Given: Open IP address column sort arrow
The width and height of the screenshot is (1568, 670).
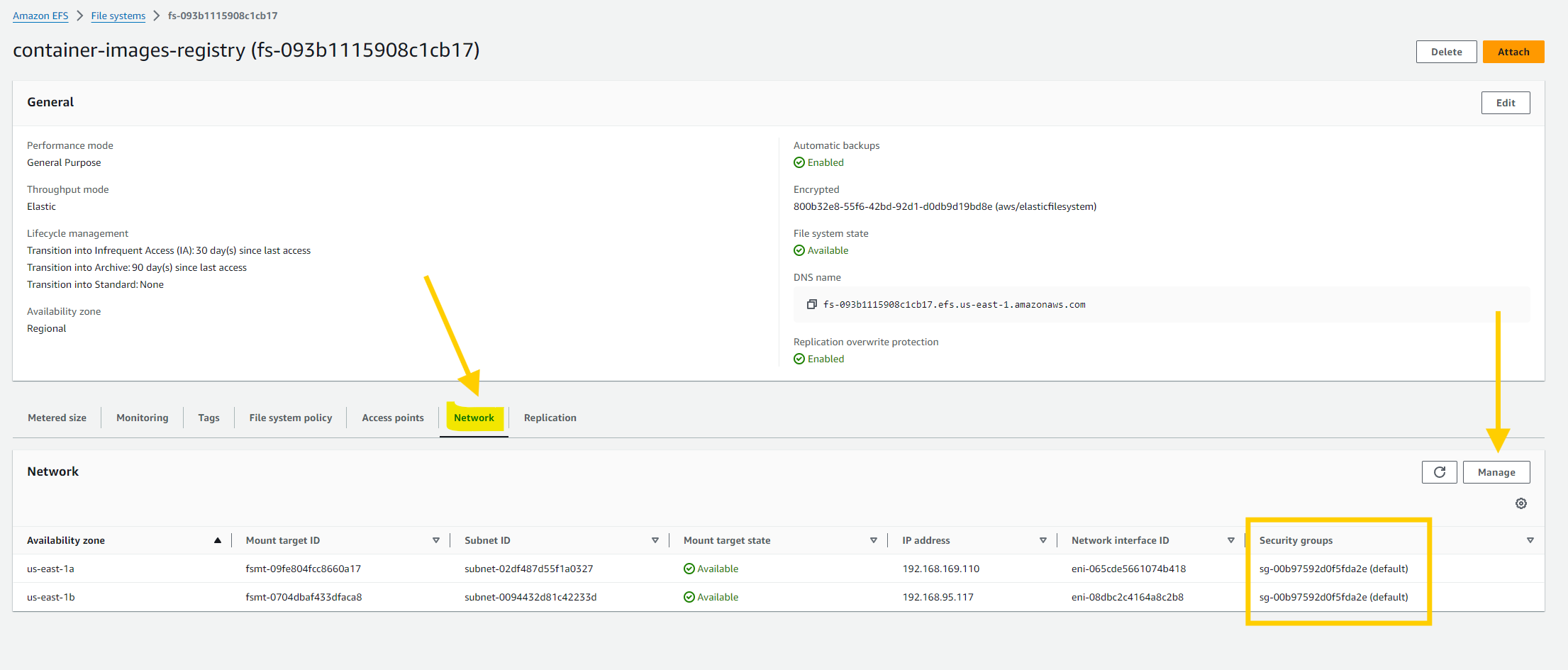Looking at the screenshot, I should (1043, 540).
